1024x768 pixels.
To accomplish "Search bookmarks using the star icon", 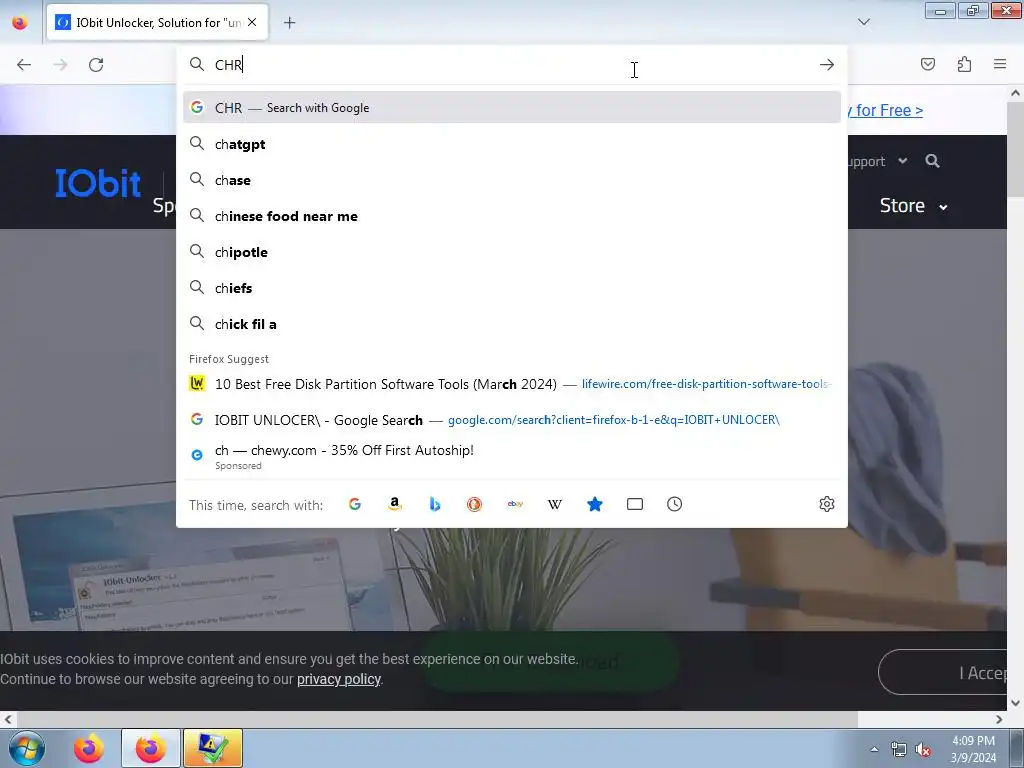I will click(594, 504).
